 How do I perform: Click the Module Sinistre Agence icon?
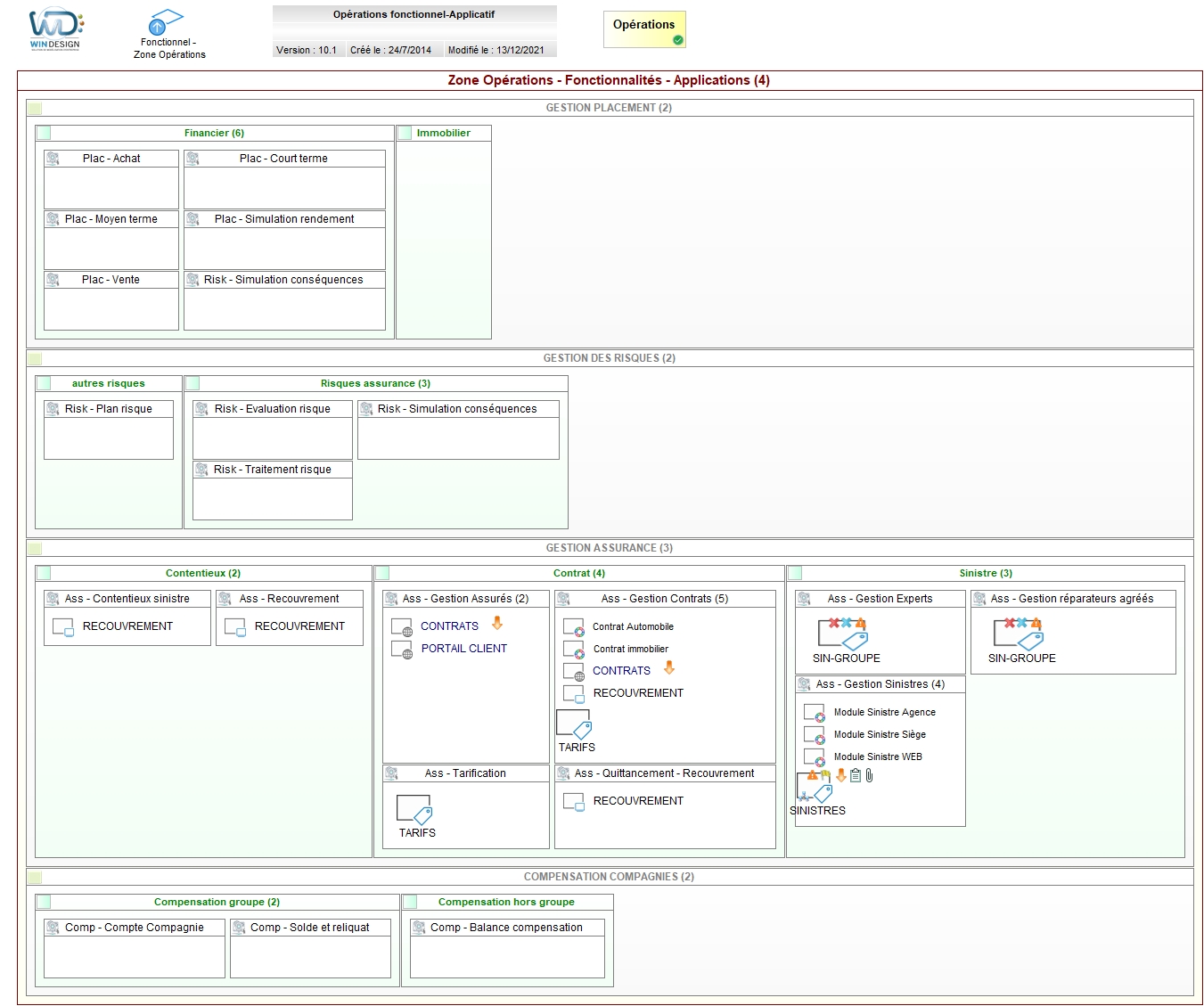(x=815, y=713)
